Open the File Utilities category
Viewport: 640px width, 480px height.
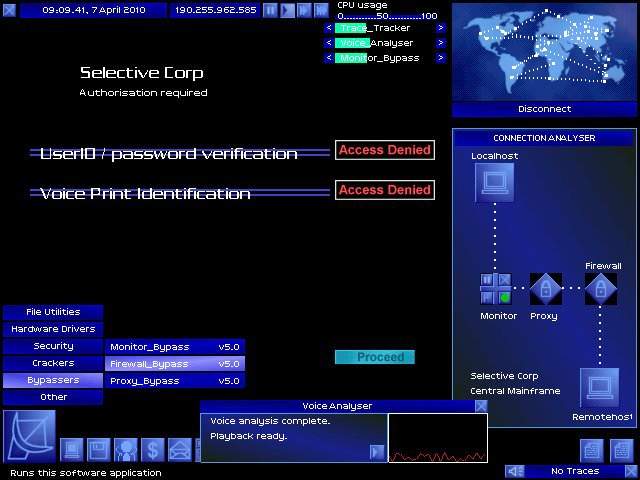coord(53,312)
